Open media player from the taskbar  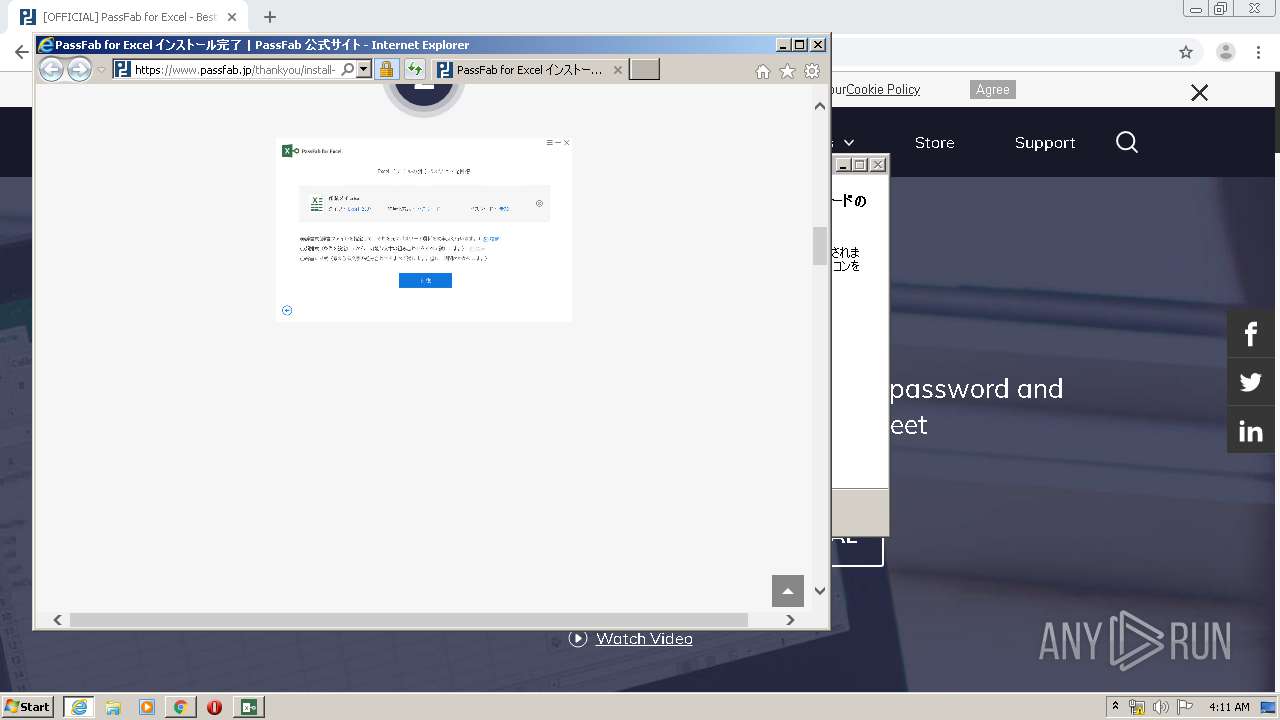coord(147,707)
